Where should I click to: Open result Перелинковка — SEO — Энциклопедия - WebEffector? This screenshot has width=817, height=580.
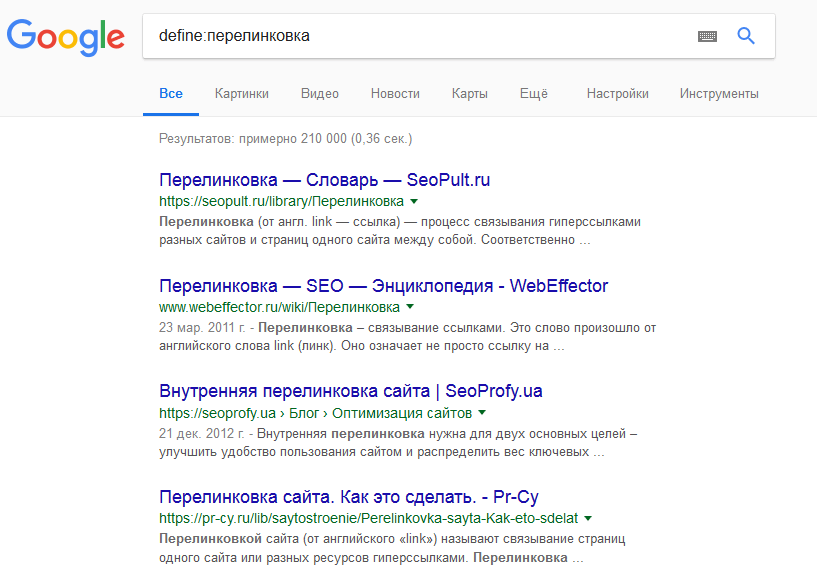383,286
